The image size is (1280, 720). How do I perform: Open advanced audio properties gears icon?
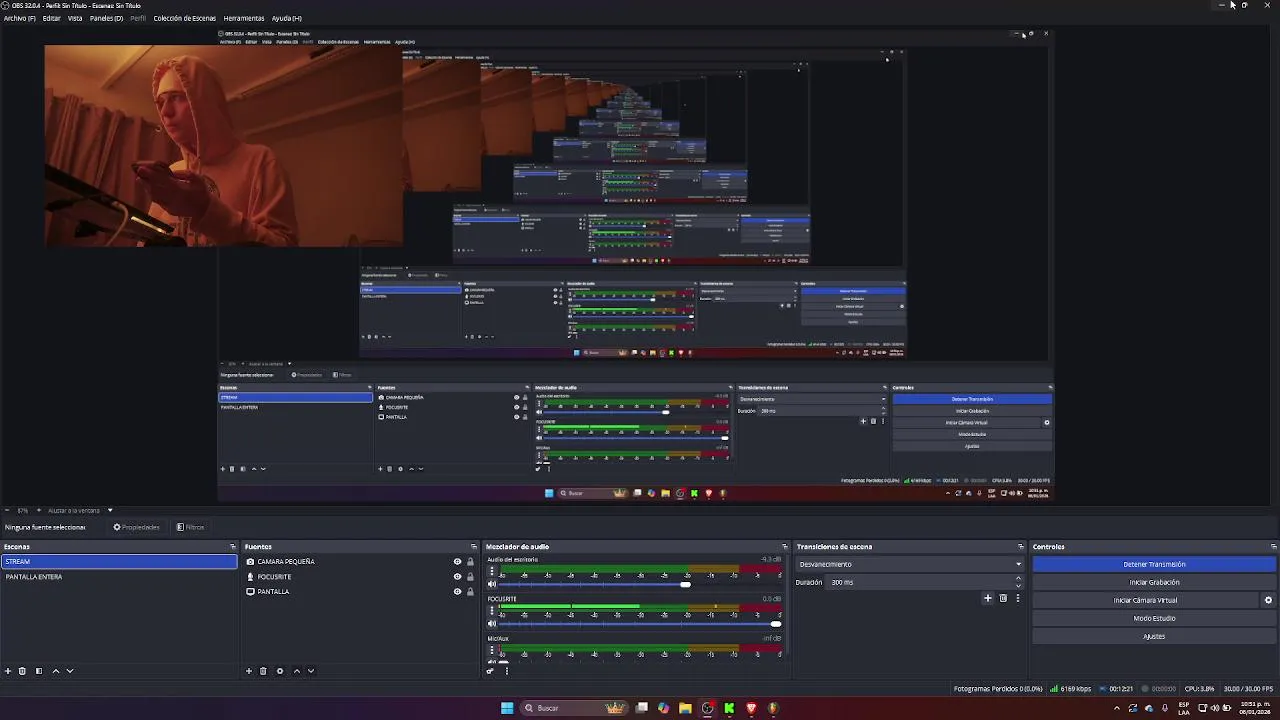(490, 671)
